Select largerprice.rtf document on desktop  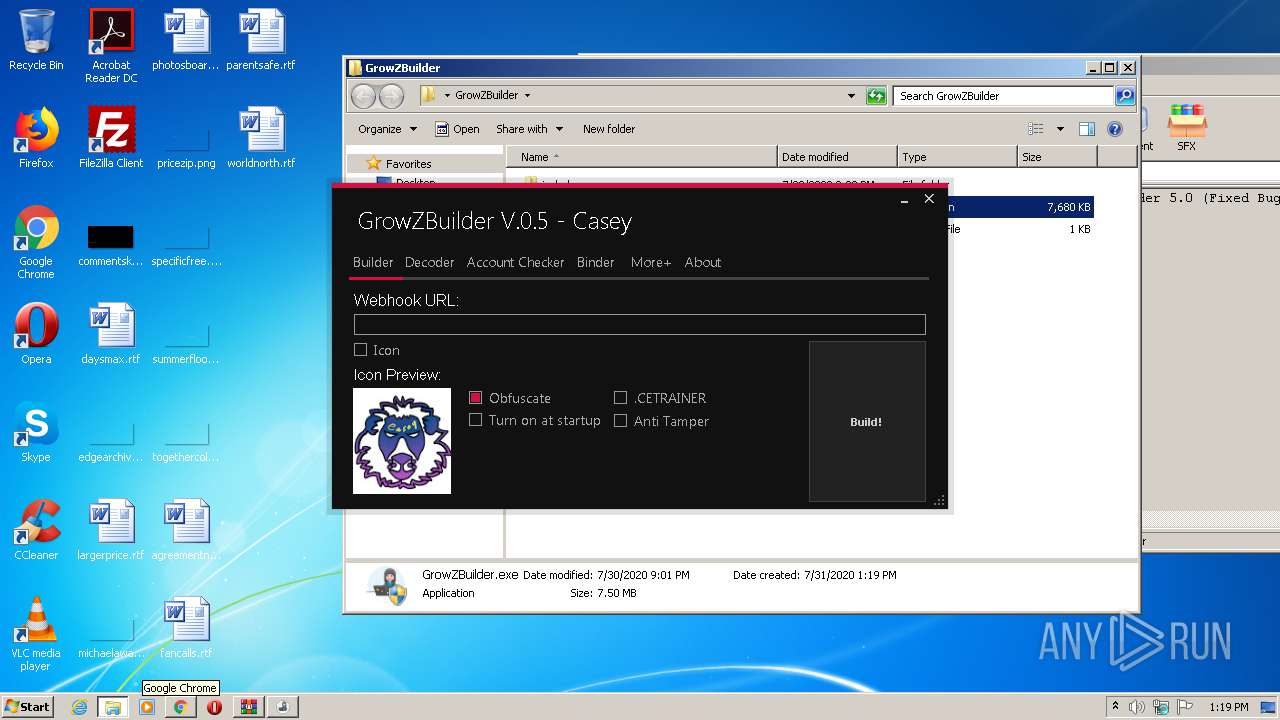(111, 530)
